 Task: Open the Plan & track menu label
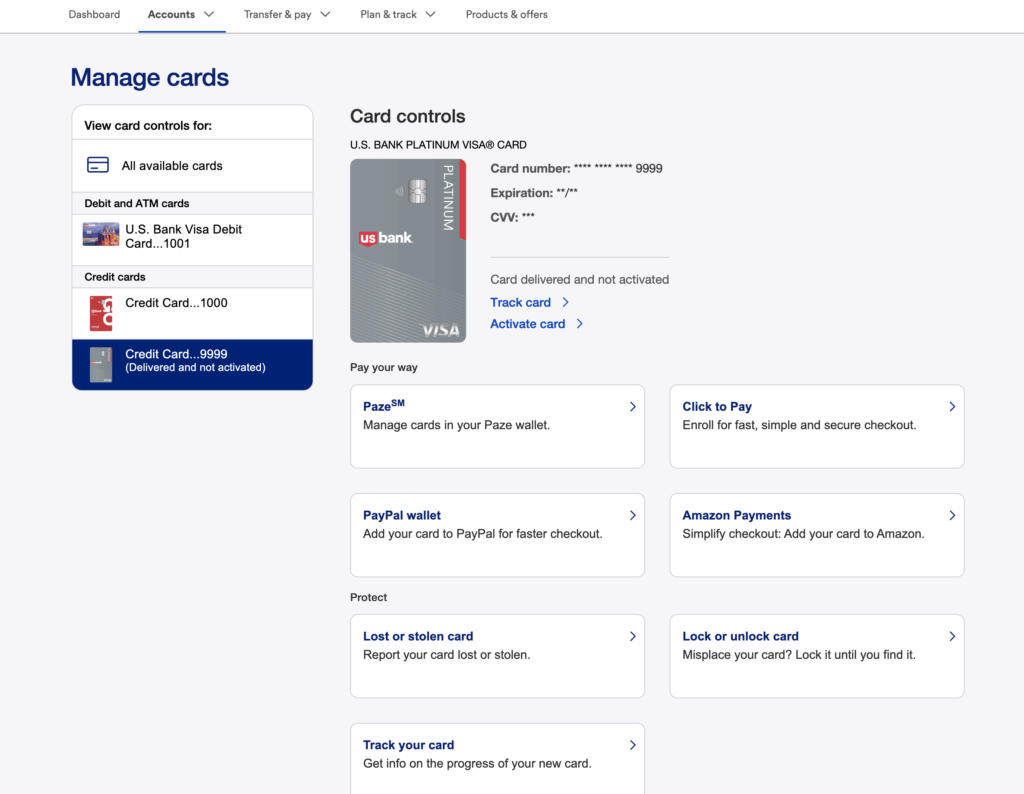389,14
